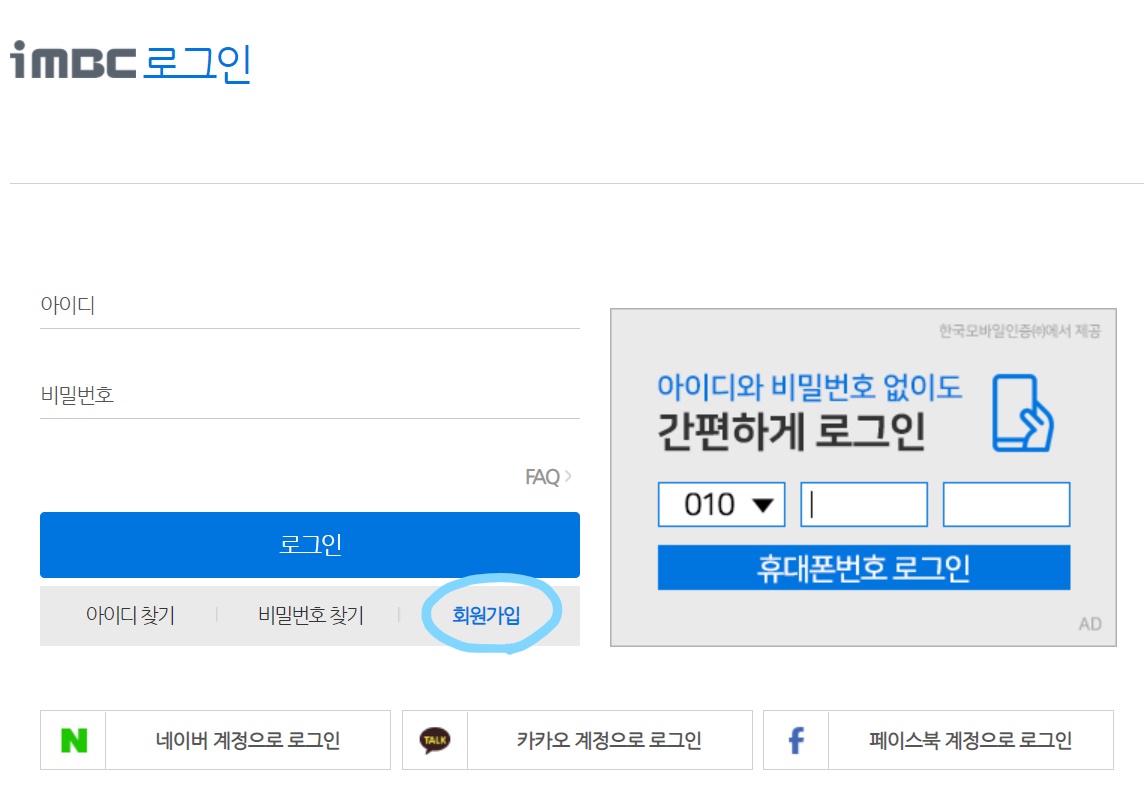Click the 비밀번호 password input field
The image size is (1144, 792).
click(x=309, y=395)
